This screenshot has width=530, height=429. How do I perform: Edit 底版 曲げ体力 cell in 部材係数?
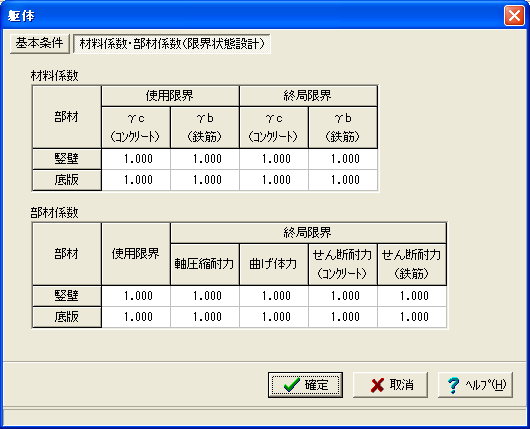click(x=274, y=317)
